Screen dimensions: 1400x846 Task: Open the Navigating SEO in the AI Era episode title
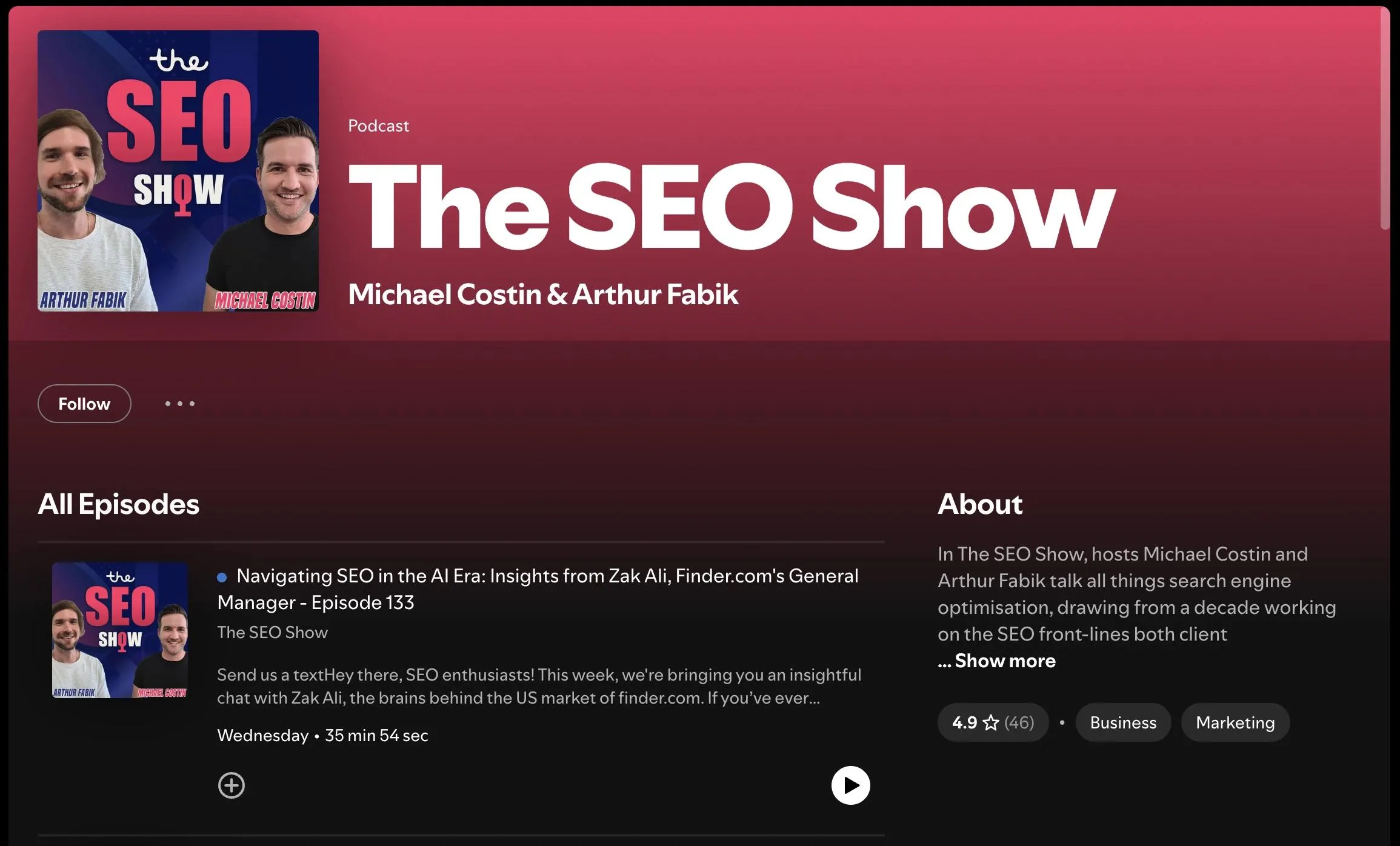(x=538, y=589)
